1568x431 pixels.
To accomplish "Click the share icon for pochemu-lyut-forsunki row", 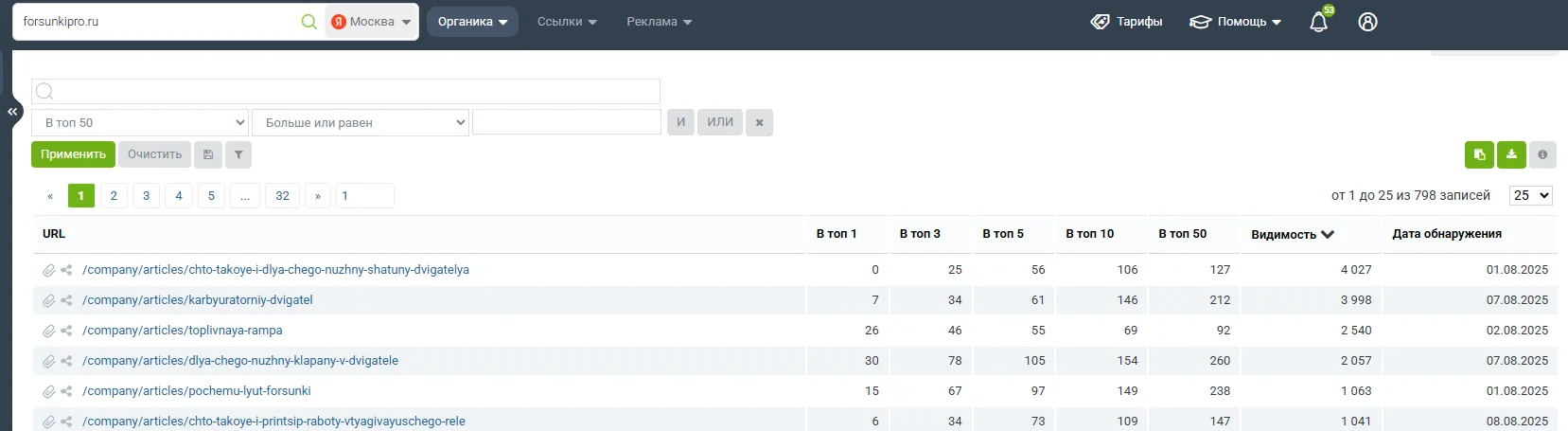I will 66,391.
